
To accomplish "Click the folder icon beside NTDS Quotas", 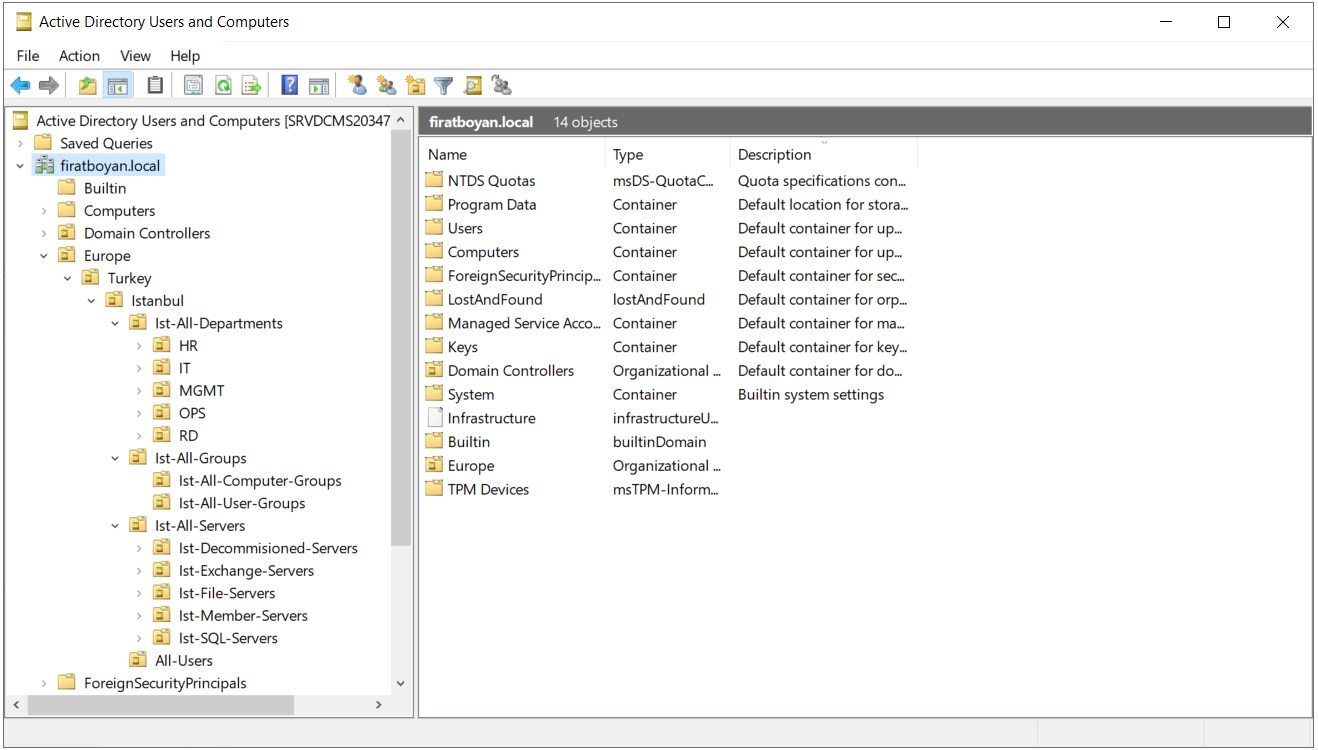I will (x=434, y=181).
